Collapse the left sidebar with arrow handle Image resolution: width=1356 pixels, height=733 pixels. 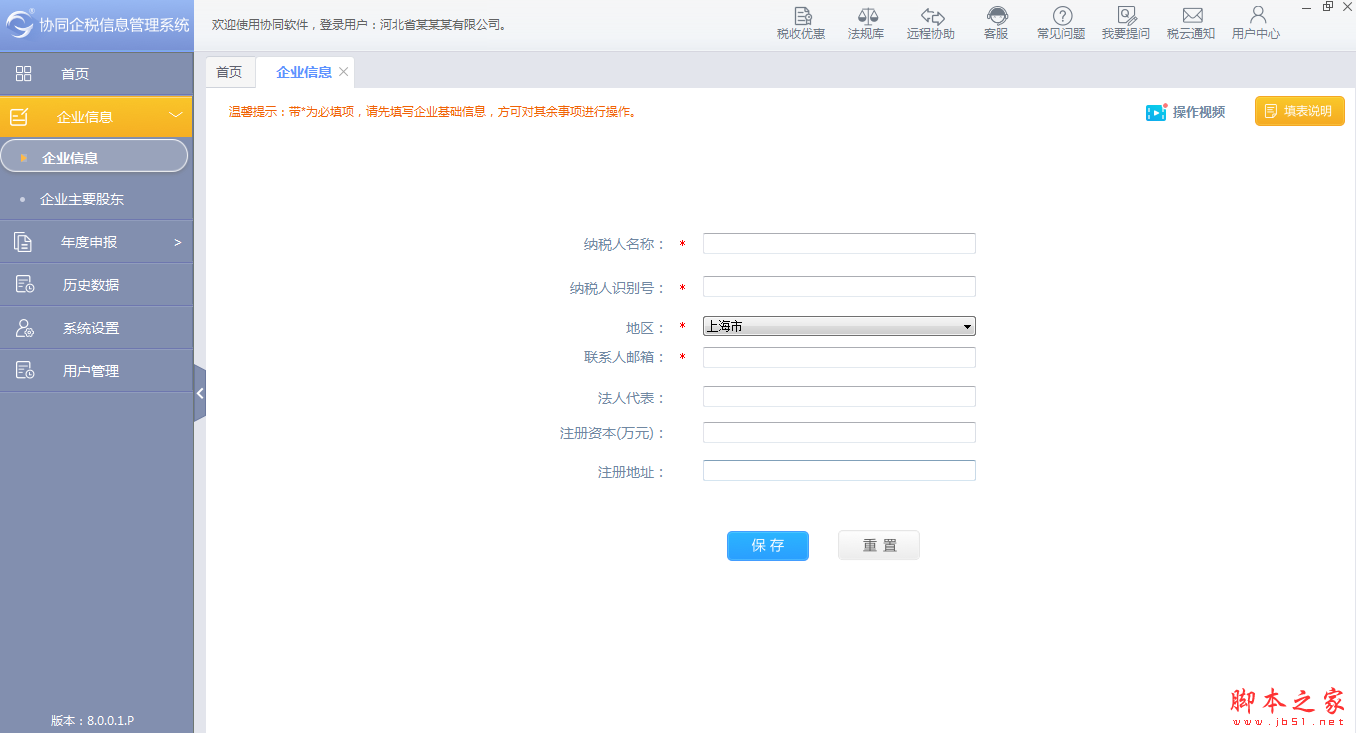coord(200,393)
